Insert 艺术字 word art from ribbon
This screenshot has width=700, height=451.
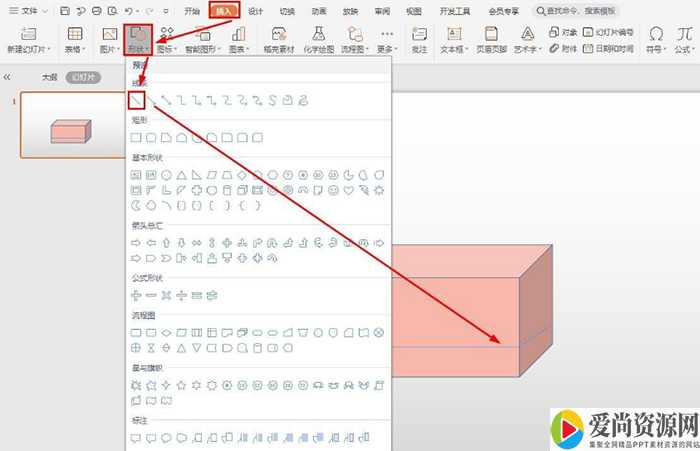coord(526,40)
